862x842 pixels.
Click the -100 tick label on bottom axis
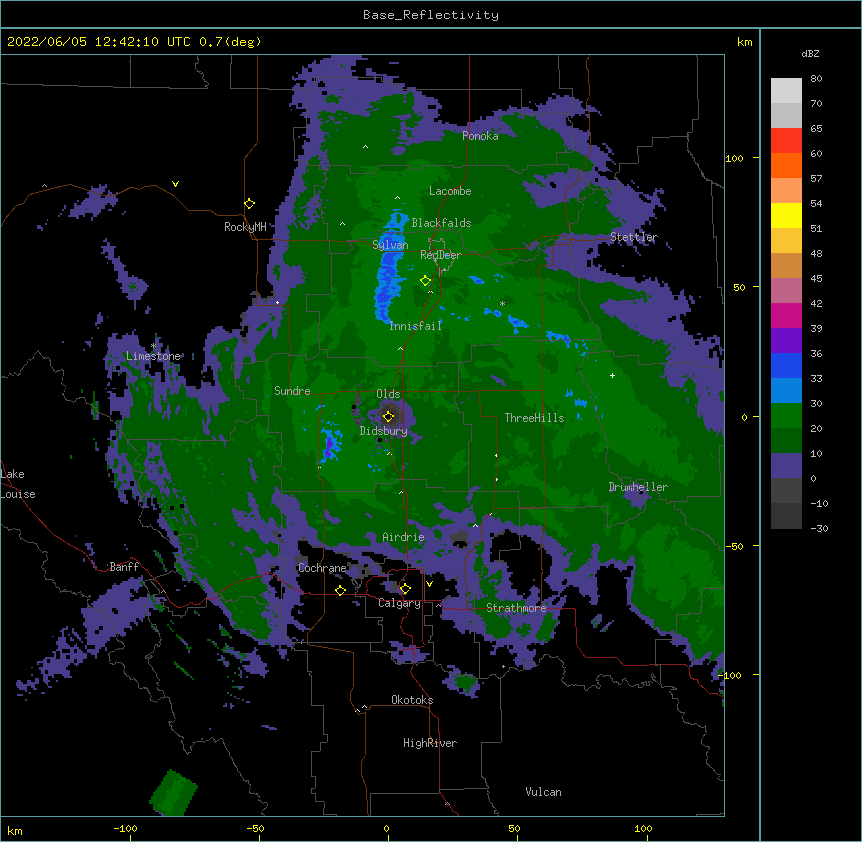[x=125, y=828]
